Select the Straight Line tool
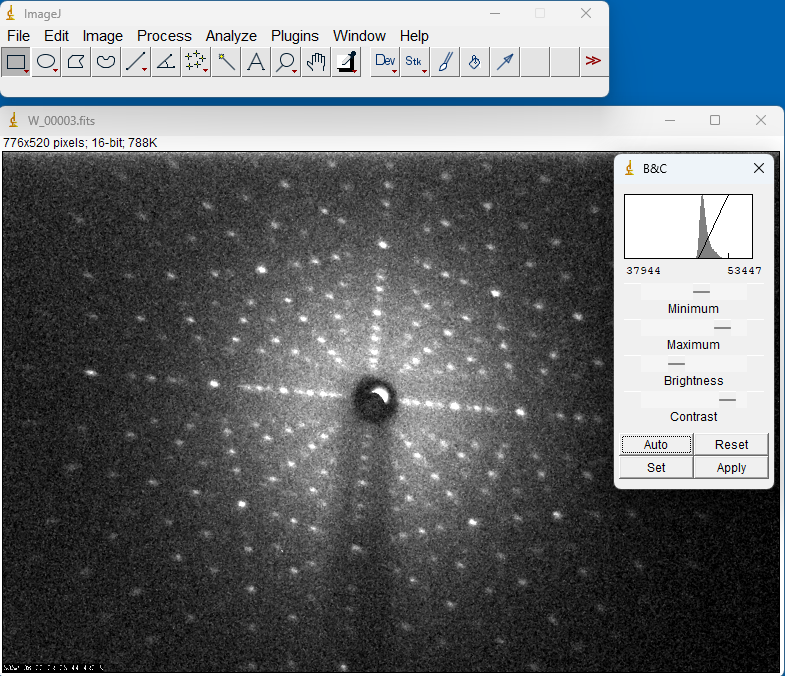Image resolution: width=785 pixels, height=676 pixels. point(136,62)
